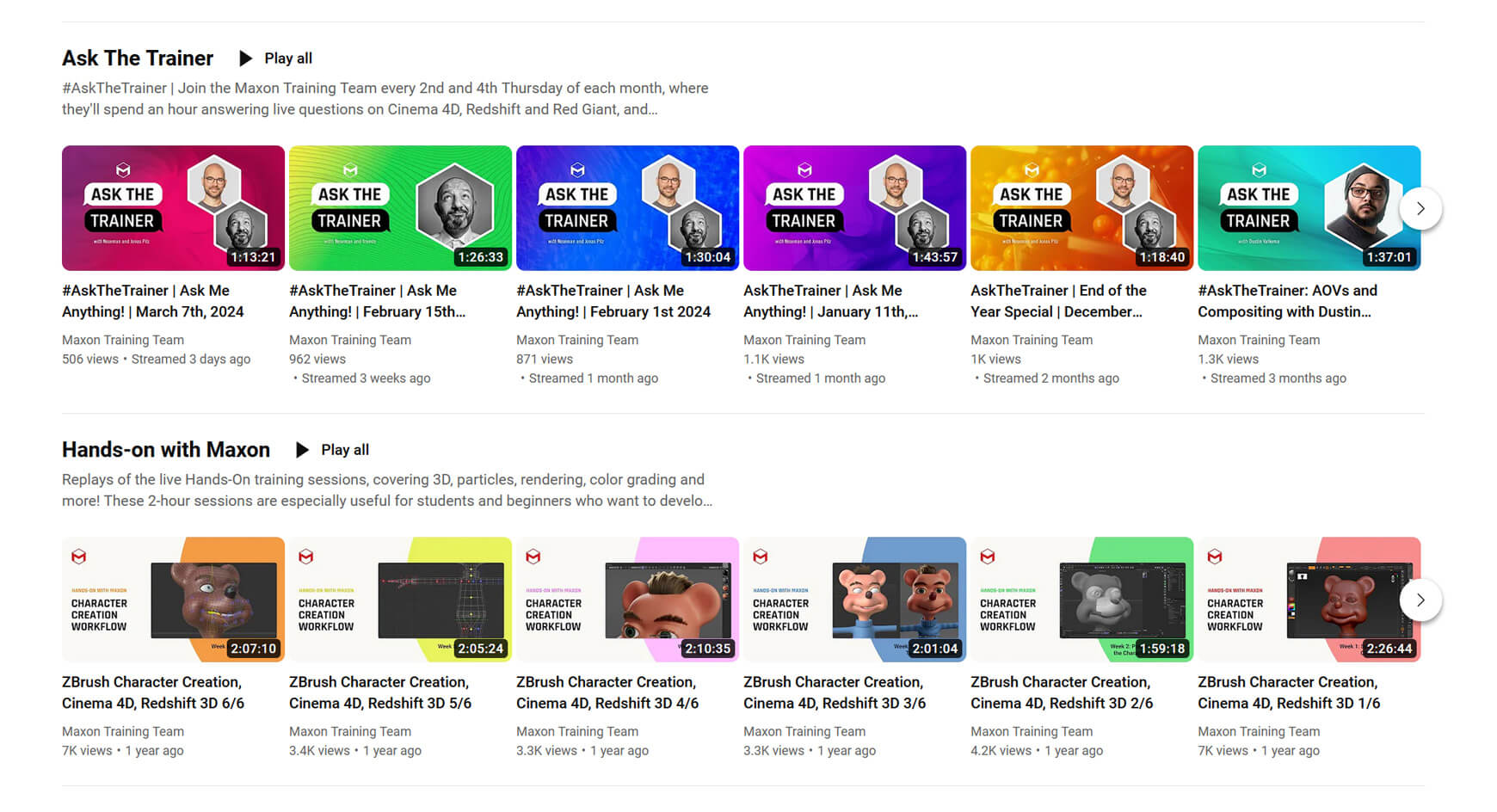Open the February 15th video thumbnail

point(400,208)
